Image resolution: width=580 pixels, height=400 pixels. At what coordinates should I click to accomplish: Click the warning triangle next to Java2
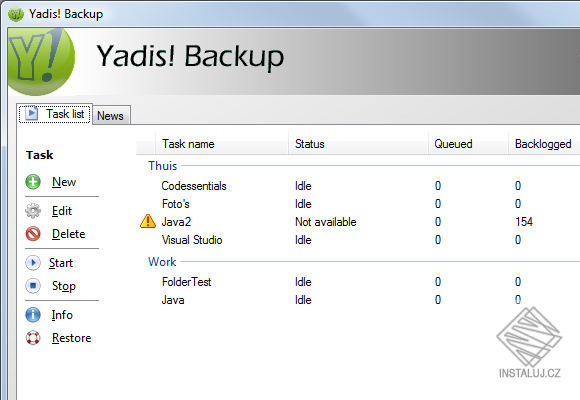(x=148, y=221)
